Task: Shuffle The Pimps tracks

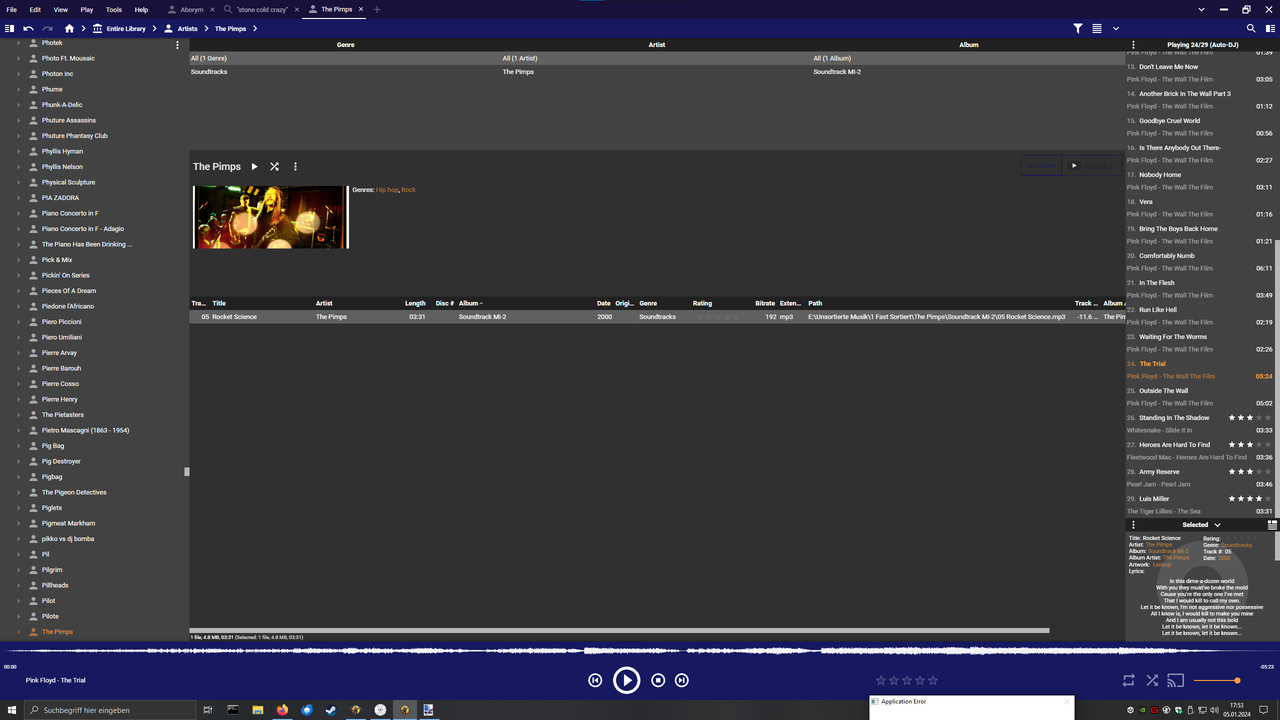Action: point(274,167)
